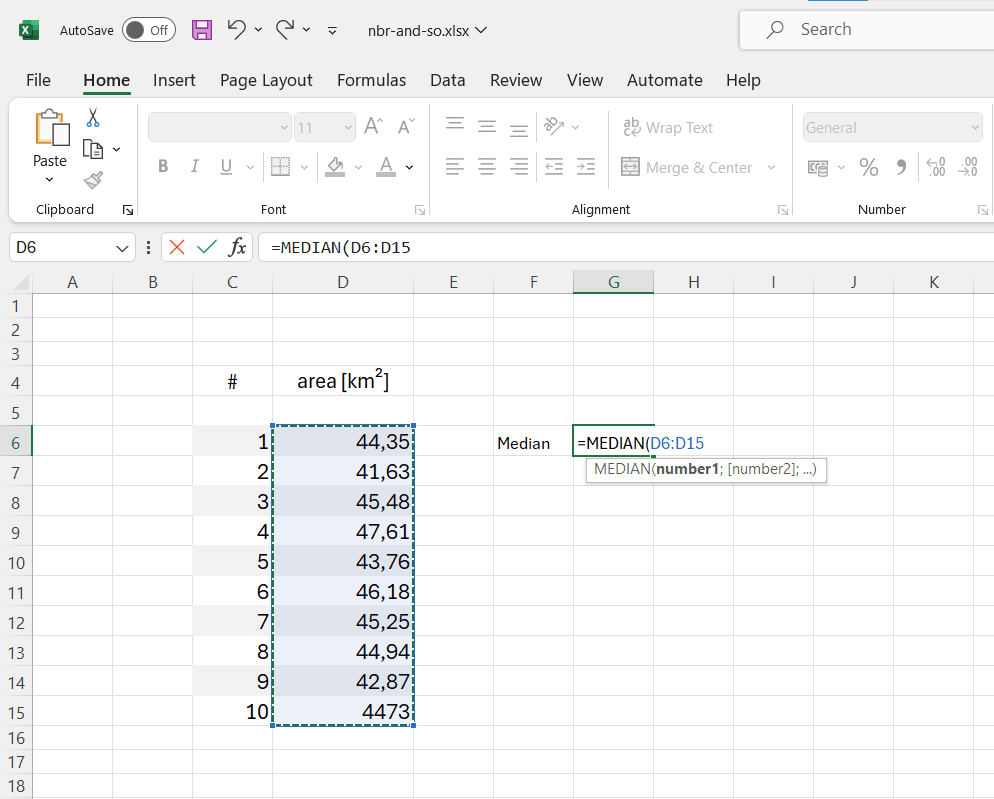This screenshot has width=994, height=799.
Task: Click the Percent Style icon
Action: [x=868, y=167]
